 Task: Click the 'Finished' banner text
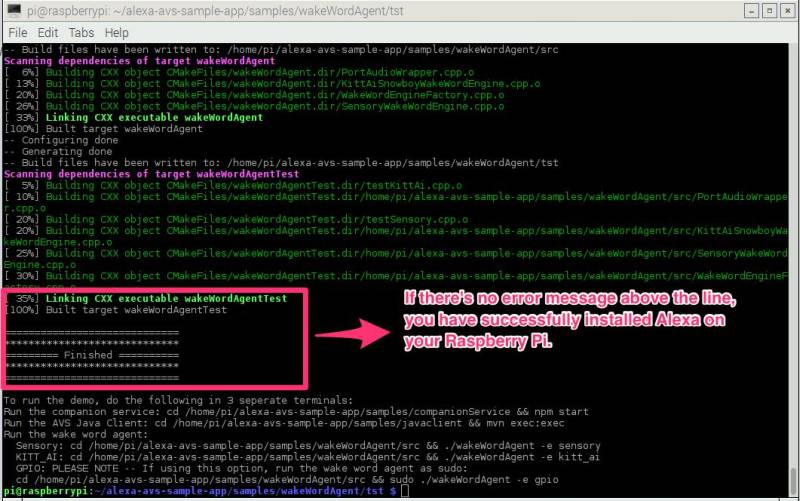88,355
